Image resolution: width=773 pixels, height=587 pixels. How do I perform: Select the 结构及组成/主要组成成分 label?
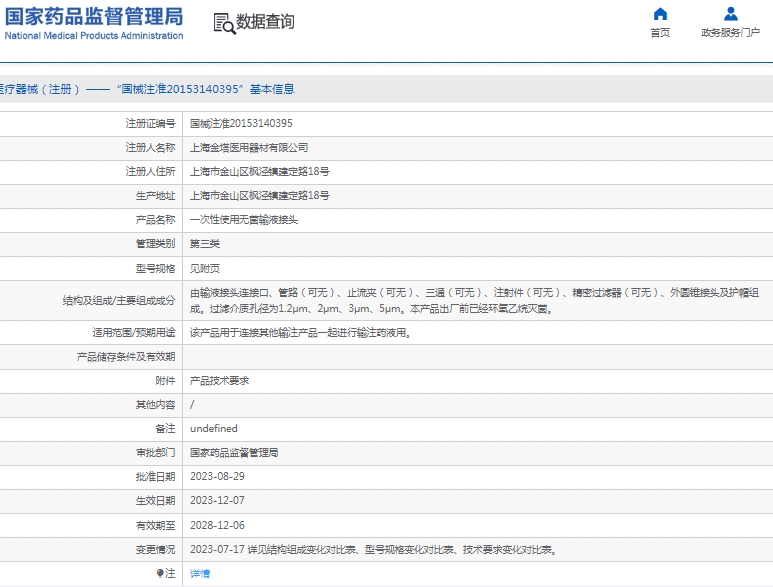click(x=119, y=301)
